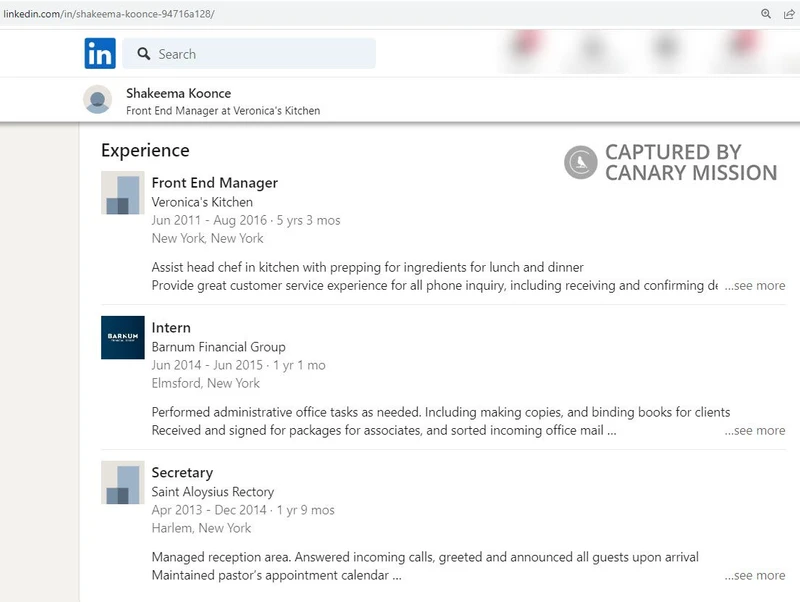Click the Saint Aloysius Rectory company name
Viewport: 800px width, 602px height.
[213, 492]
